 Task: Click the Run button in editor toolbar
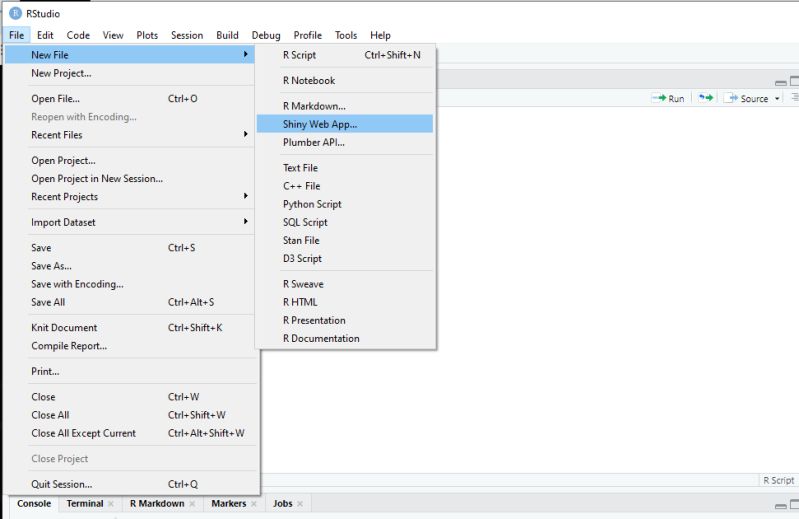click(668, 98)
